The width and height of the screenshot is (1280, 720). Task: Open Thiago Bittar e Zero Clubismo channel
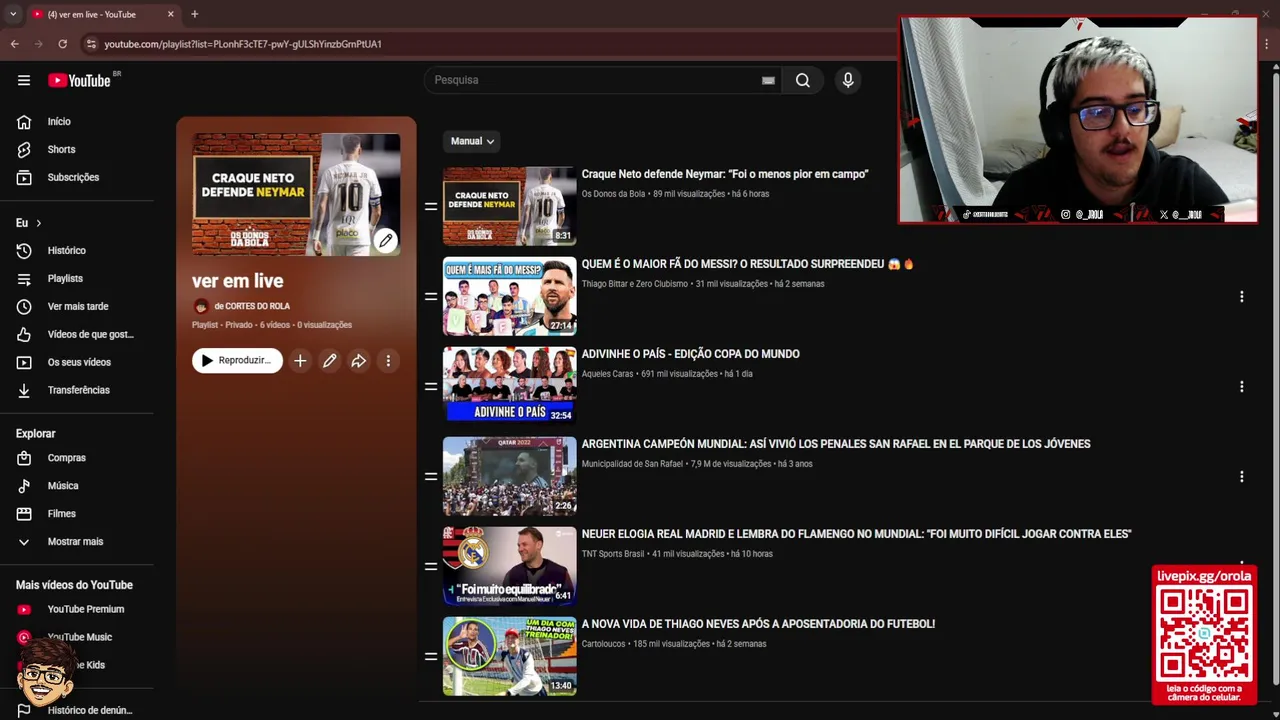635,284
